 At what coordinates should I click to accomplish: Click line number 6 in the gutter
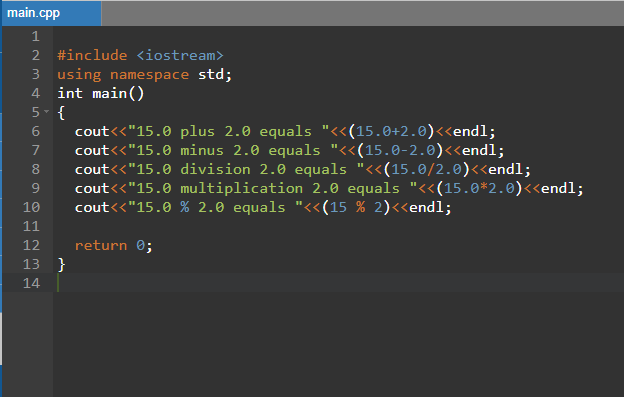[x=35, y=131]
